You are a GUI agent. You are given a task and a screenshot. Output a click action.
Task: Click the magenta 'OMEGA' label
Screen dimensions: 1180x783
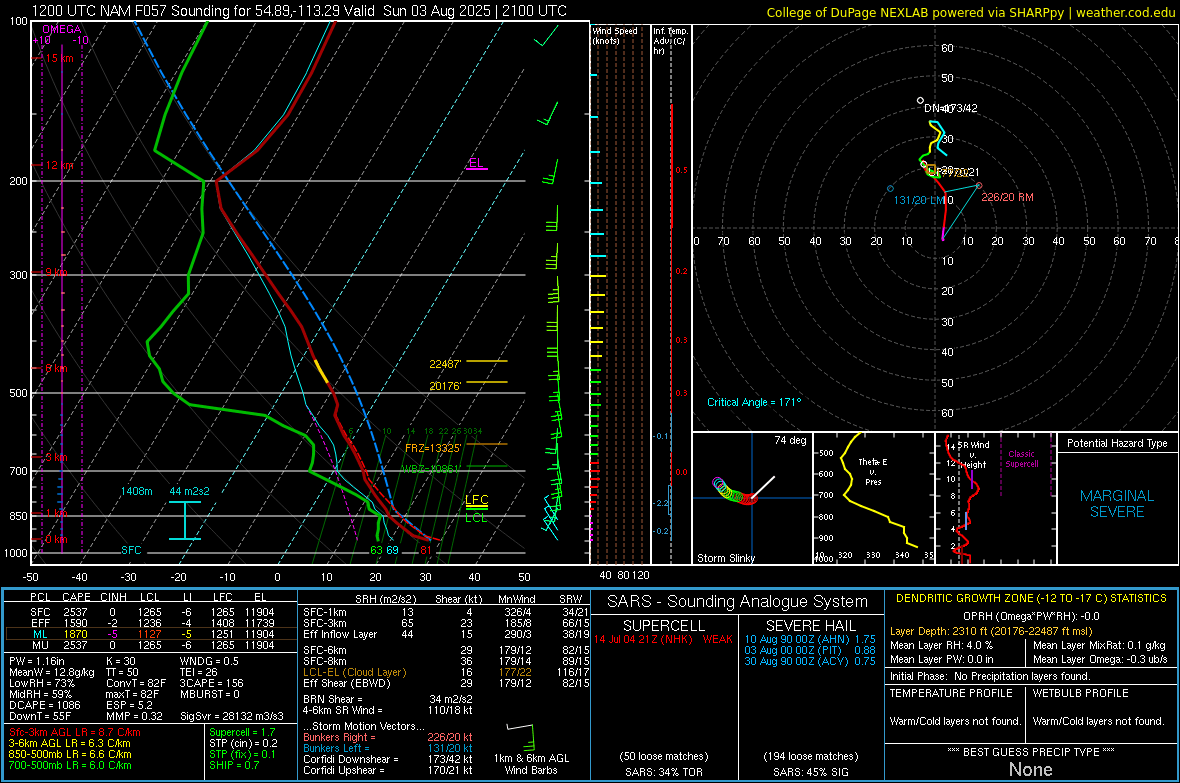click(x=62, y=29)
